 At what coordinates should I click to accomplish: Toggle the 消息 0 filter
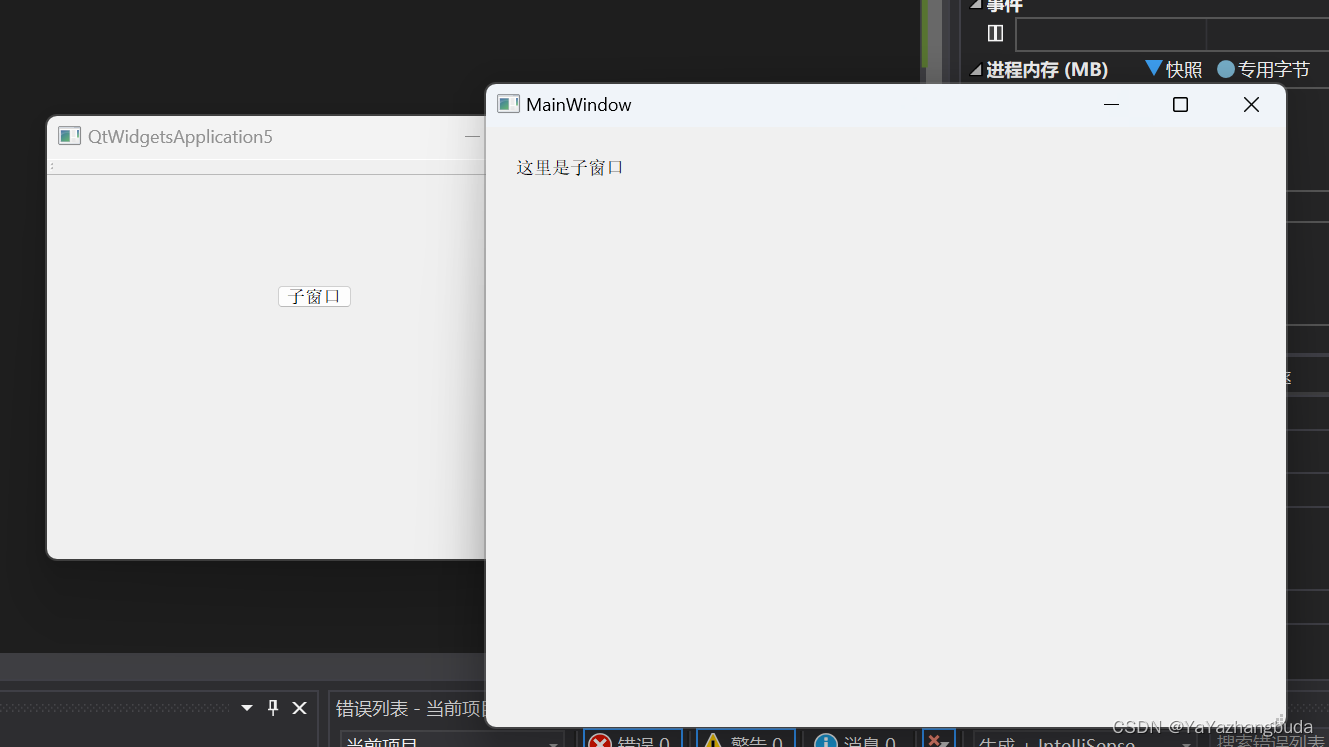click(x=860, y=741)
